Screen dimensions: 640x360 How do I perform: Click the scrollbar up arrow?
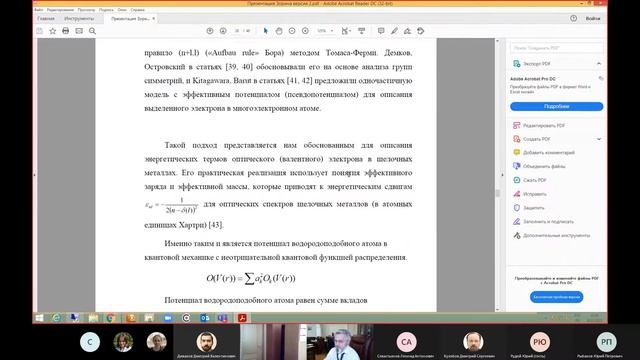pyautogui.click(x=498, y=41)
